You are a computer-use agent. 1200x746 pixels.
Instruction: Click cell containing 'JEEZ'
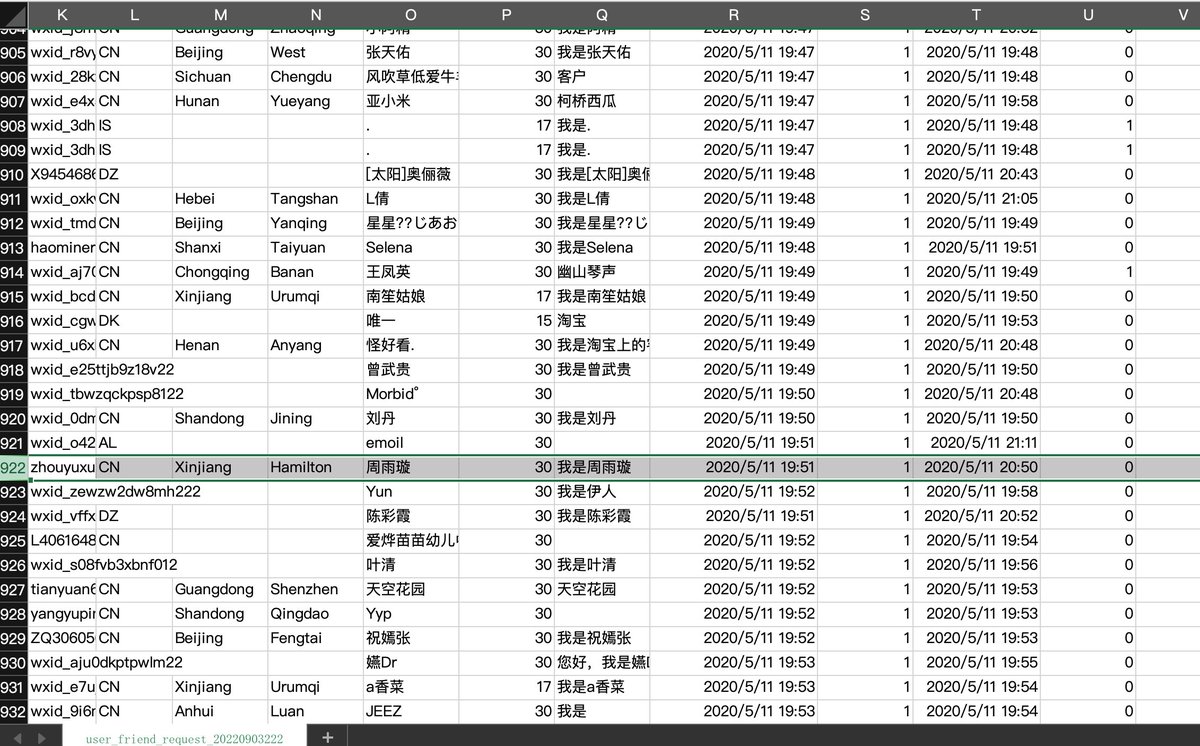coord(412,711)
